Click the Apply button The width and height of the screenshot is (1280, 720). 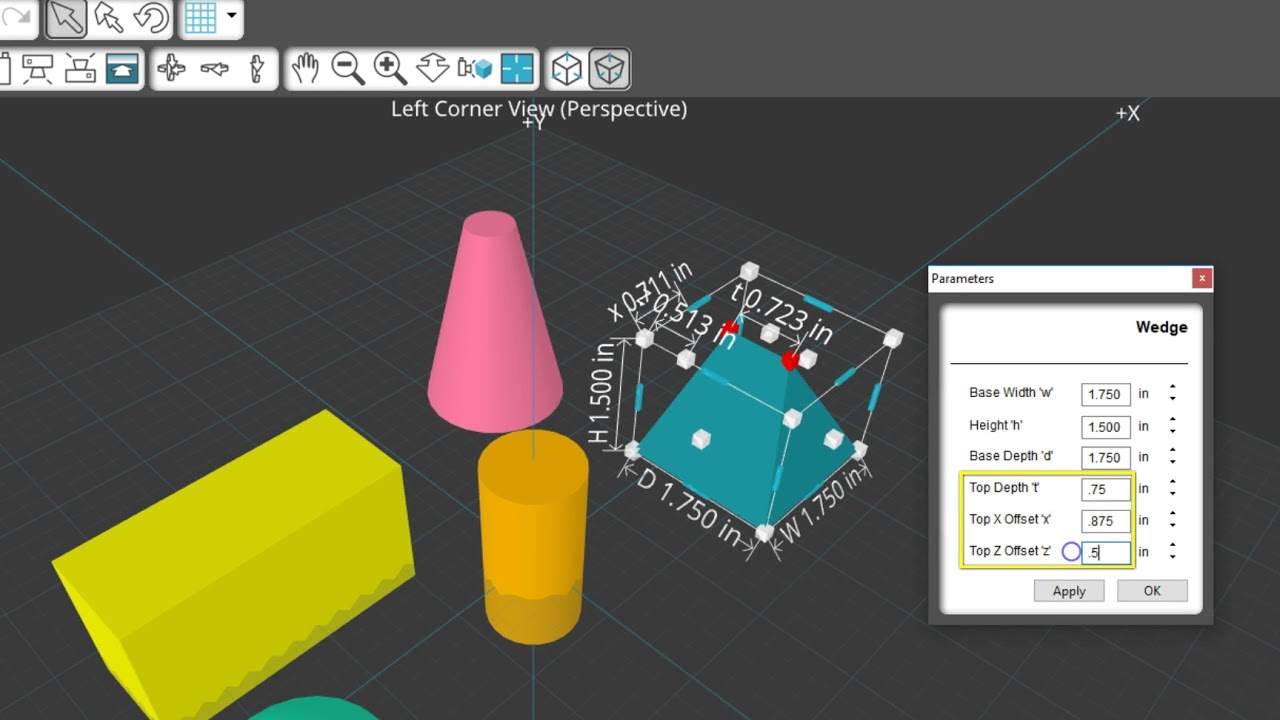[x=1069, y=591]
